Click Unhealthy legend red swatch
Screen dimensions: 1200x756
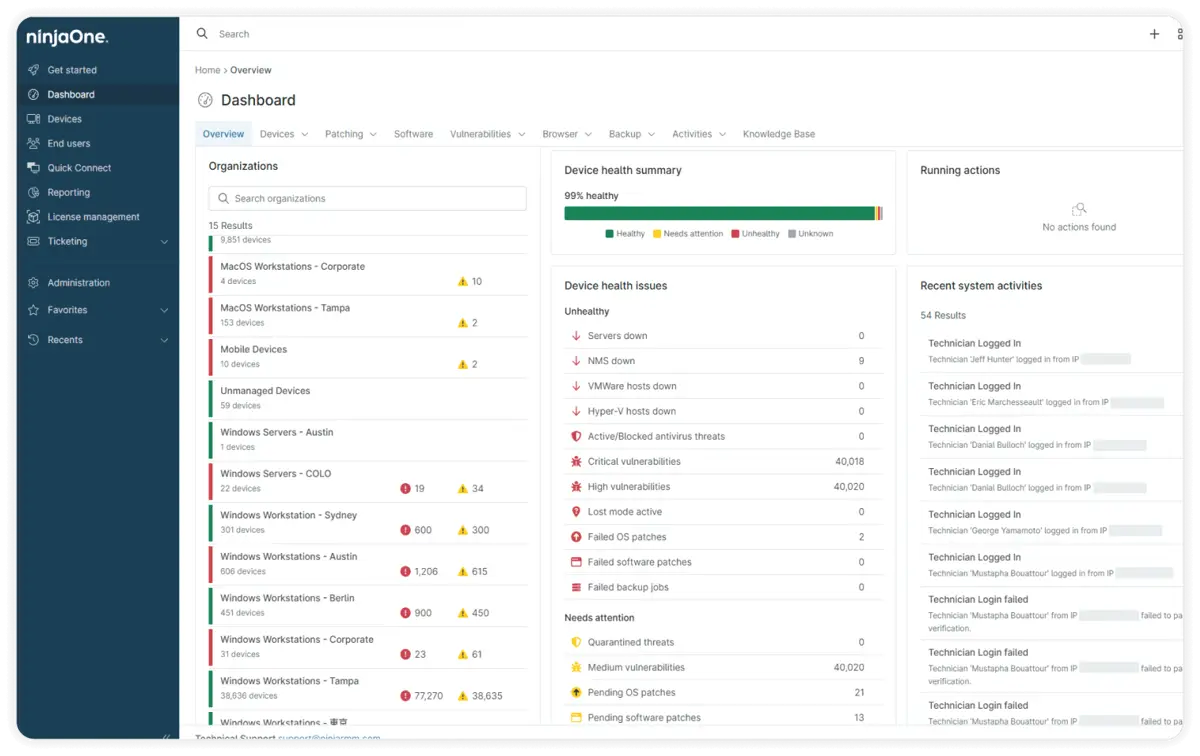tap(735, 234)
